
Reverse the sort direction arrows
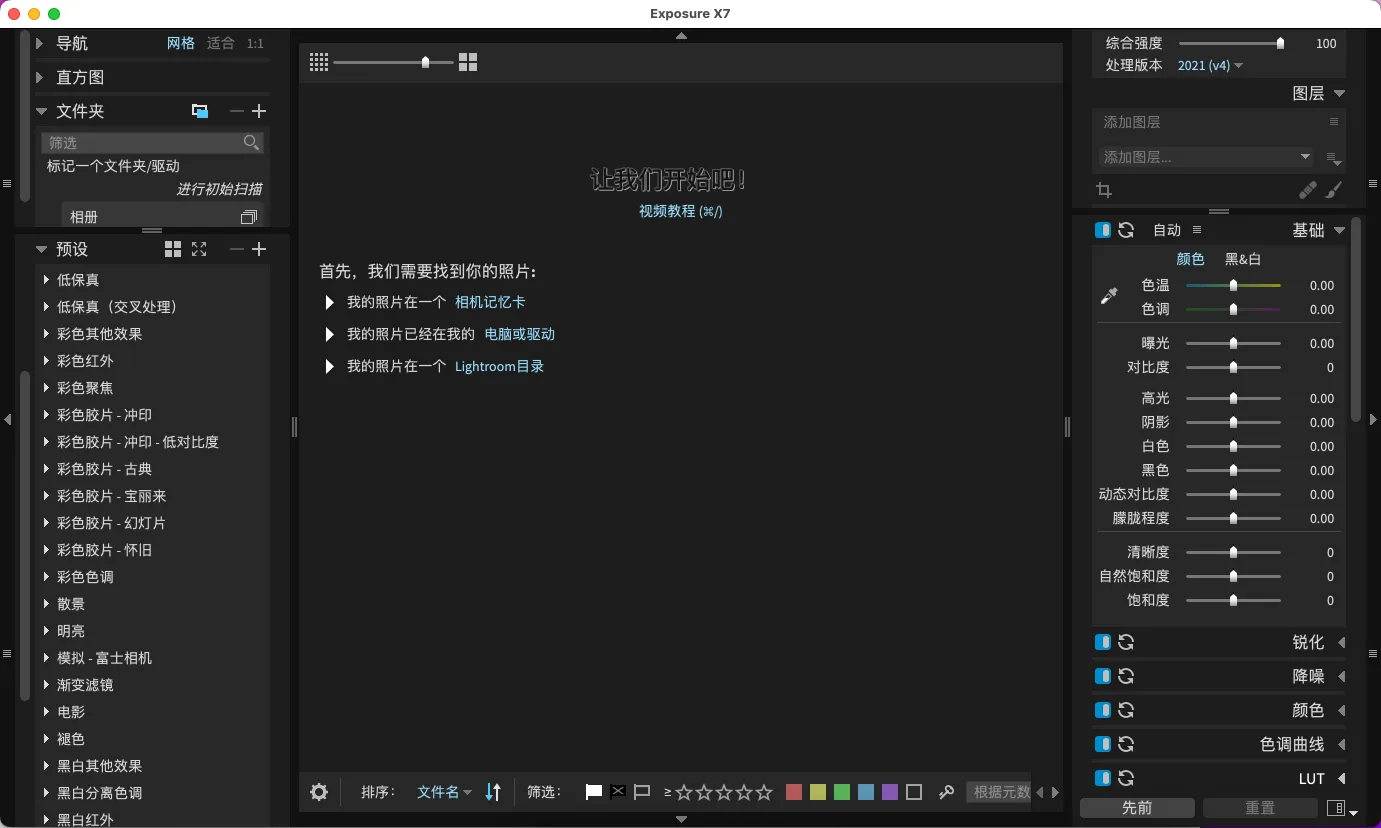[x=493, y=792]
